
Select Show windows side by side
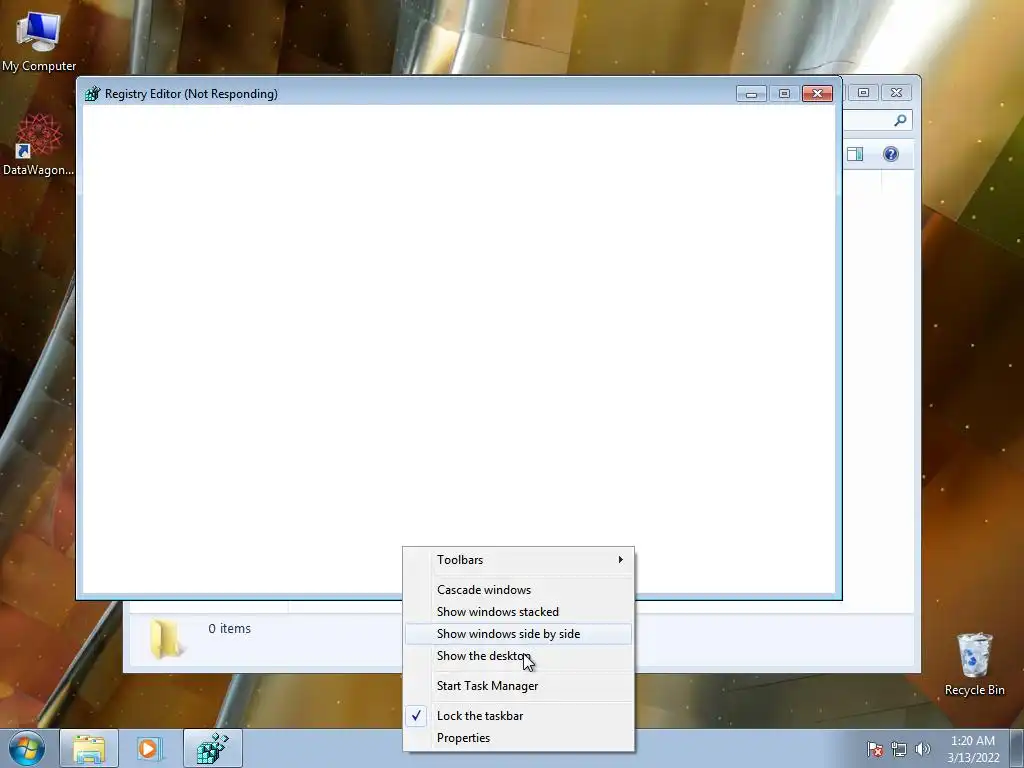click(519, 634)
